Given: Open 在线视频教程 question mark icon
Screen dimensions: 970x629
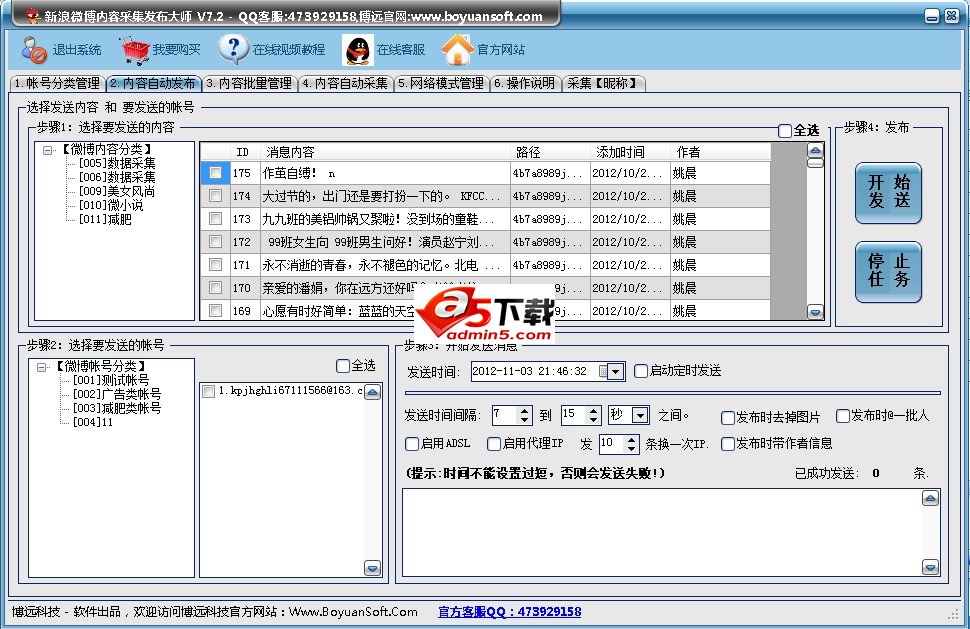Looking at the screenshot, I should point(233,50).
